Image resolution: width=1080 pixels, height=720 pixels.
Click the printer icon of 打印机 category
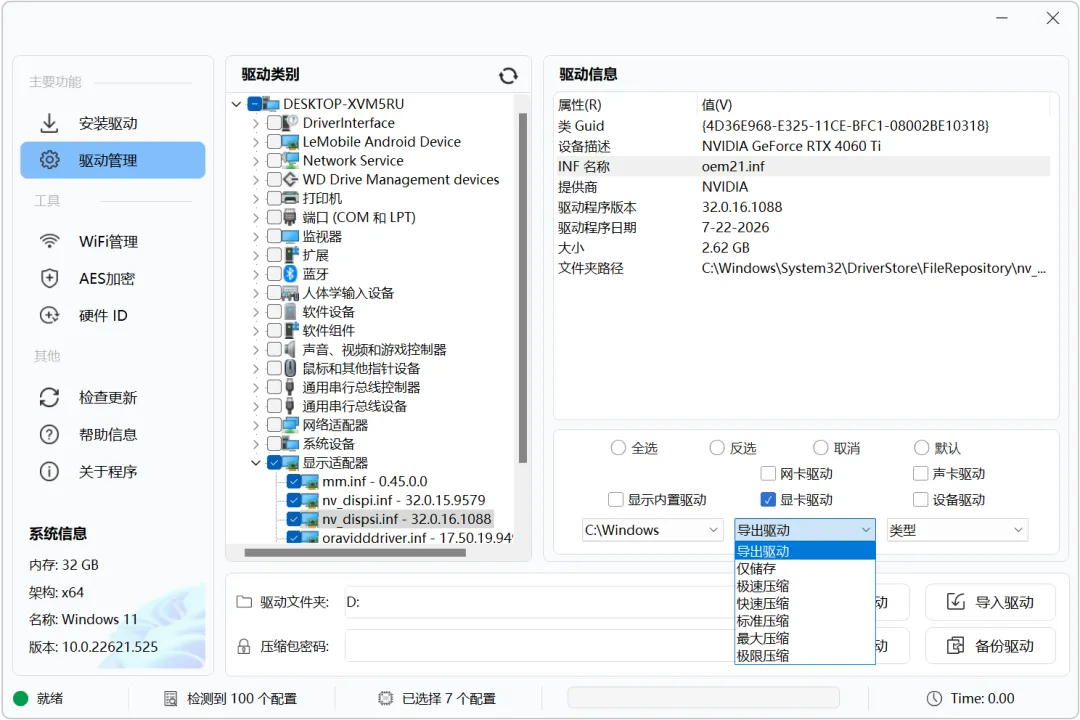point(291,198)
